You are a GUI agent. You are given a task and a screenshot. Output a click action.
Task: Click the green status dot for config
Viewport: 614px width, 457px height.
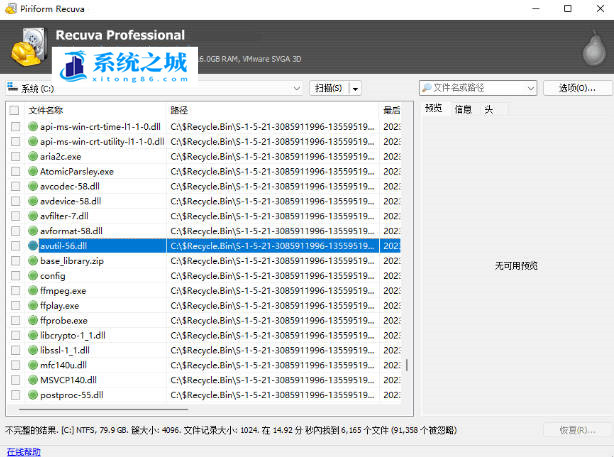tap(33, 275)
